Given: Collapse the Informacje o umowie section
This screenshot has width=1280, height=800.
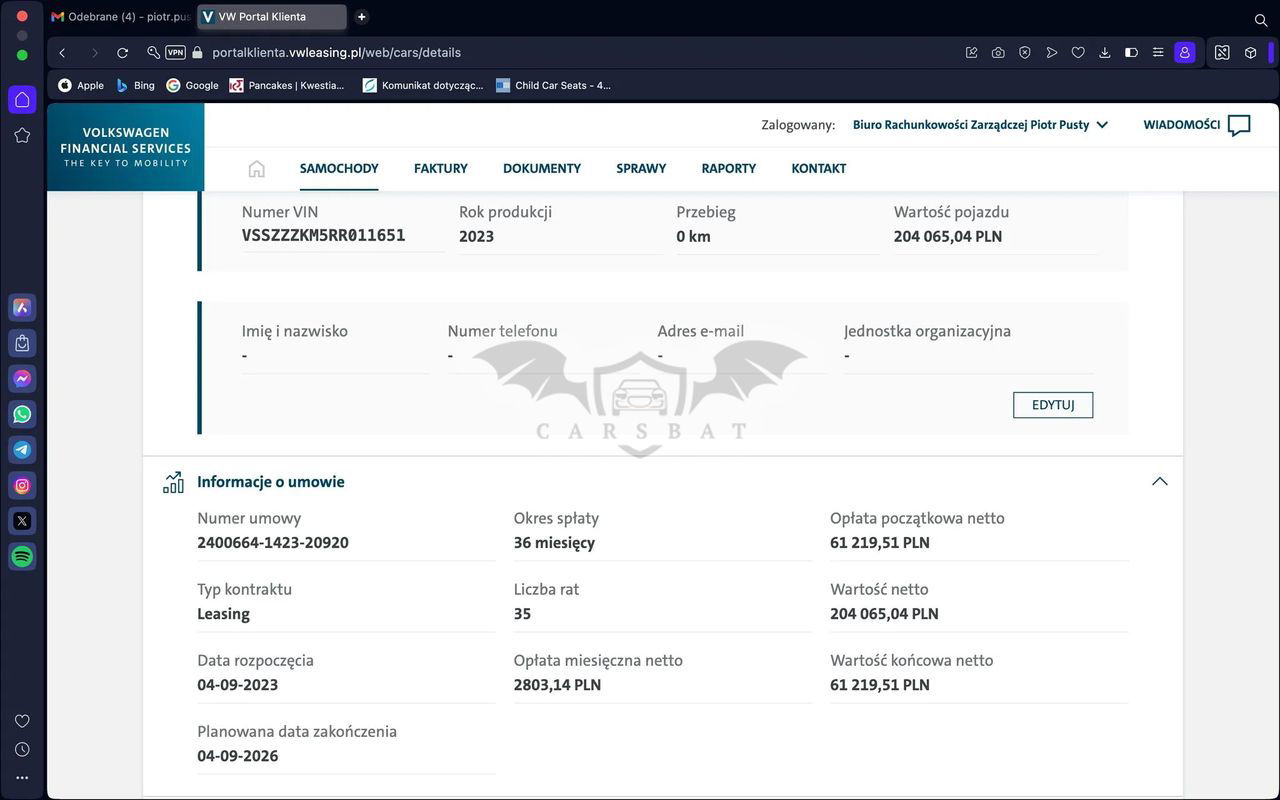Looking at the screenshot, I should [x=1159, y=482].
